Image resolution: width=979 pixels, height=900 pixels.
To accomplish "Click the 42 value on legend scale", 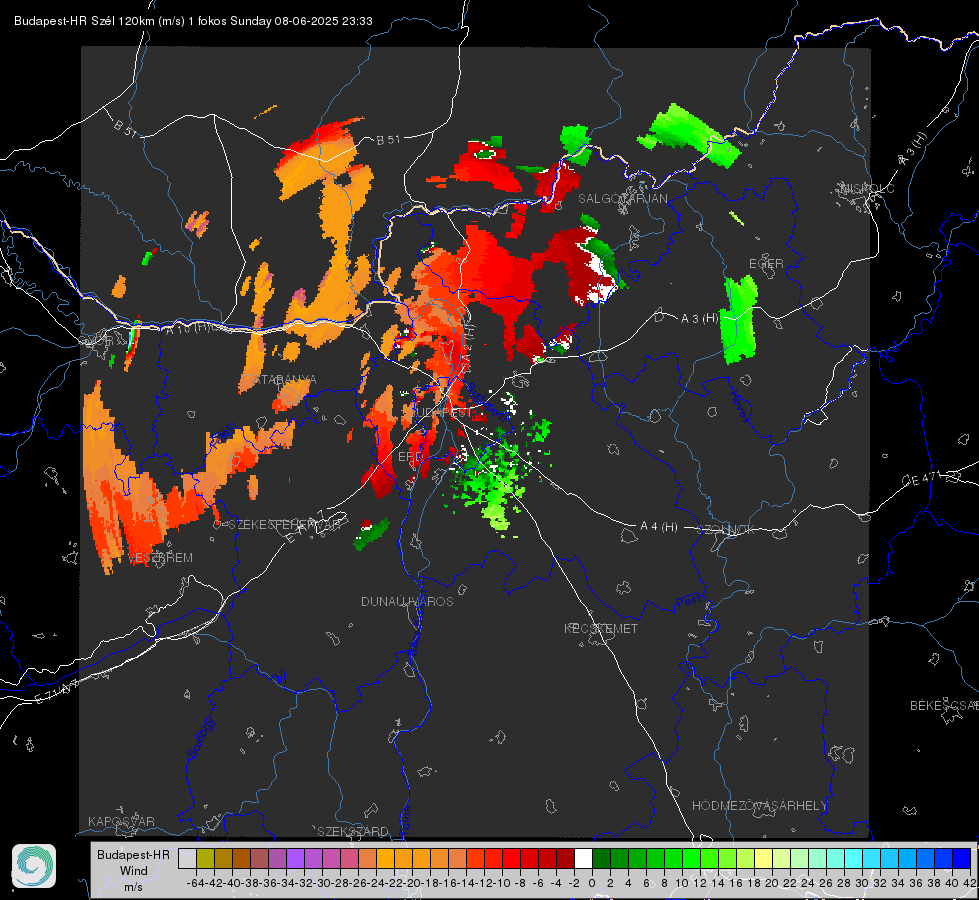I will [x=970, y=883].
